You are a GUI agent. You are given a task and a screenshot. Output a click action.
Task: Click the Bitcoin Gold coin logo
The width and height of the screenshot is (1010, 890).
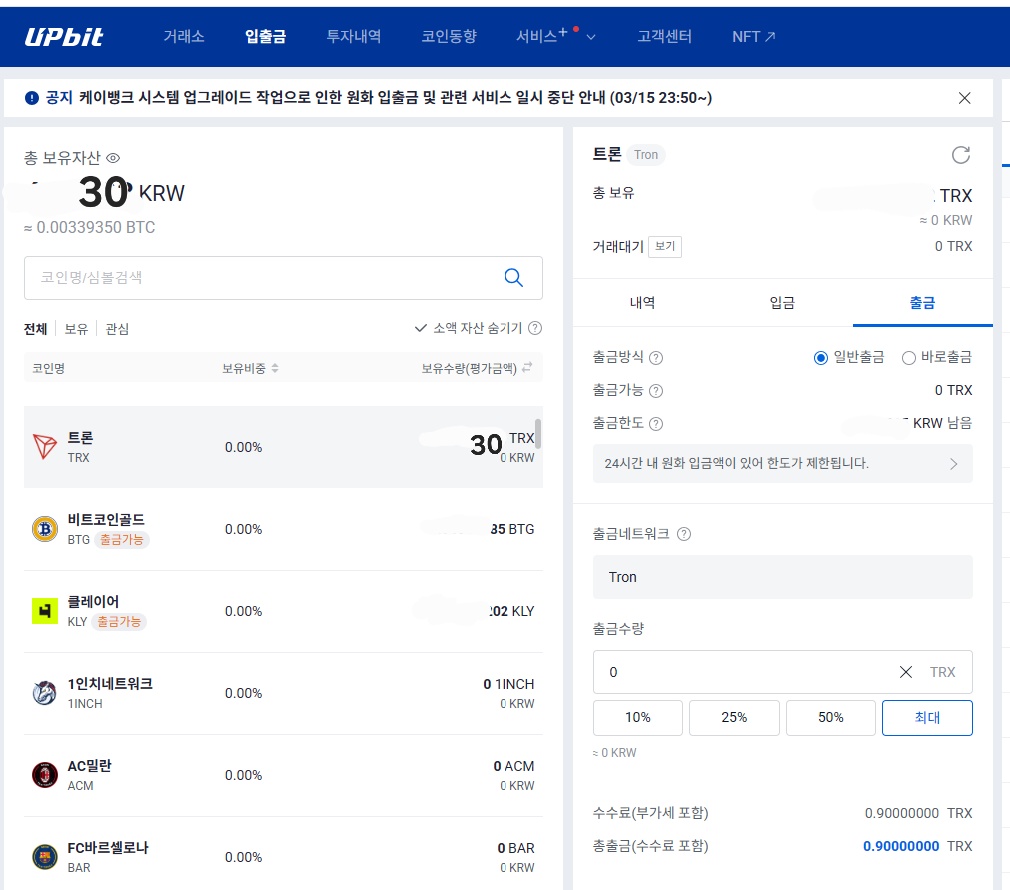44,529
